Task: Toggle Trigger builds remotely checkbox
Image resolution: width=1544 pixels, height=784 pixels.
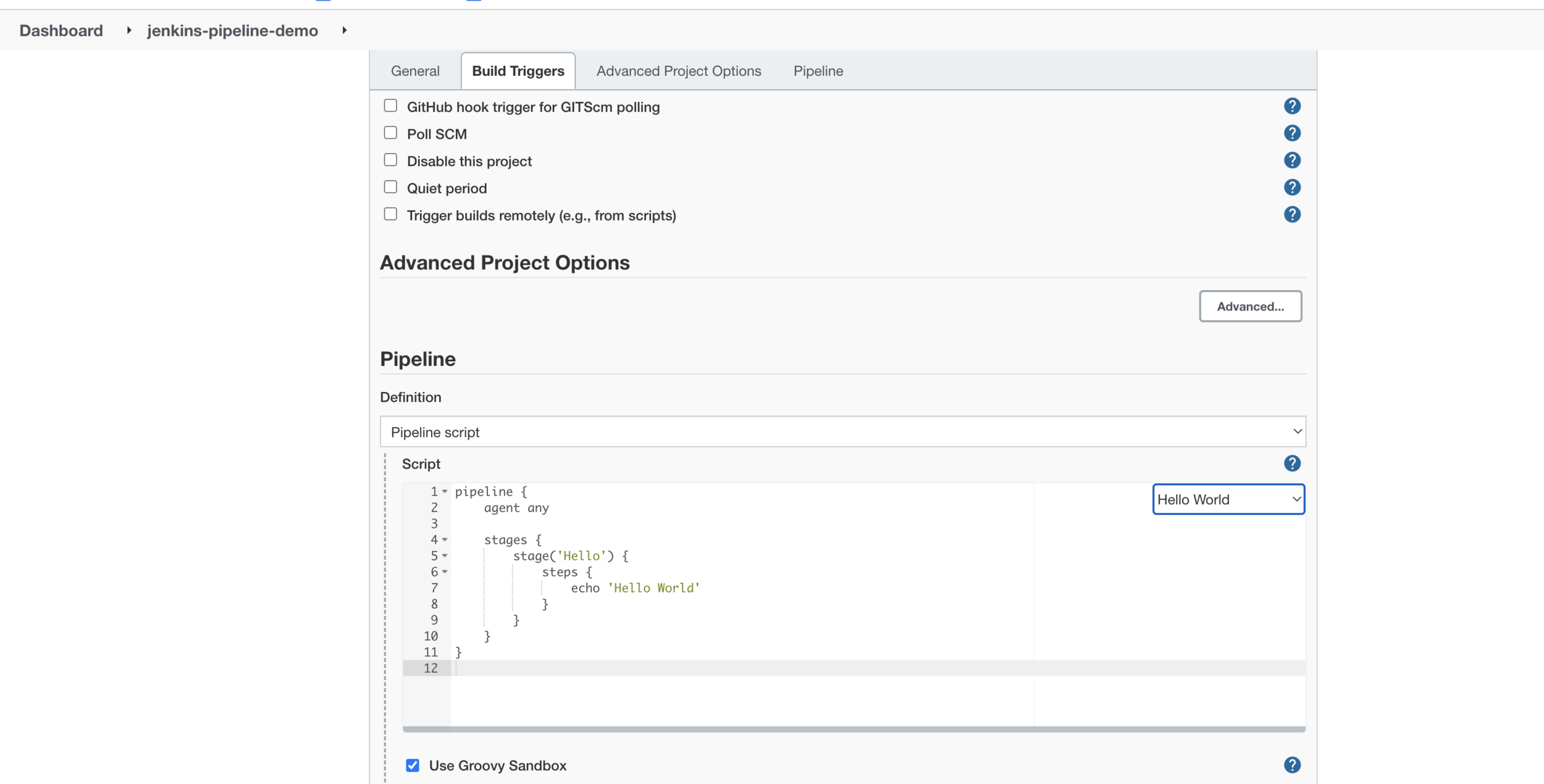Action: tap(390, 214)
